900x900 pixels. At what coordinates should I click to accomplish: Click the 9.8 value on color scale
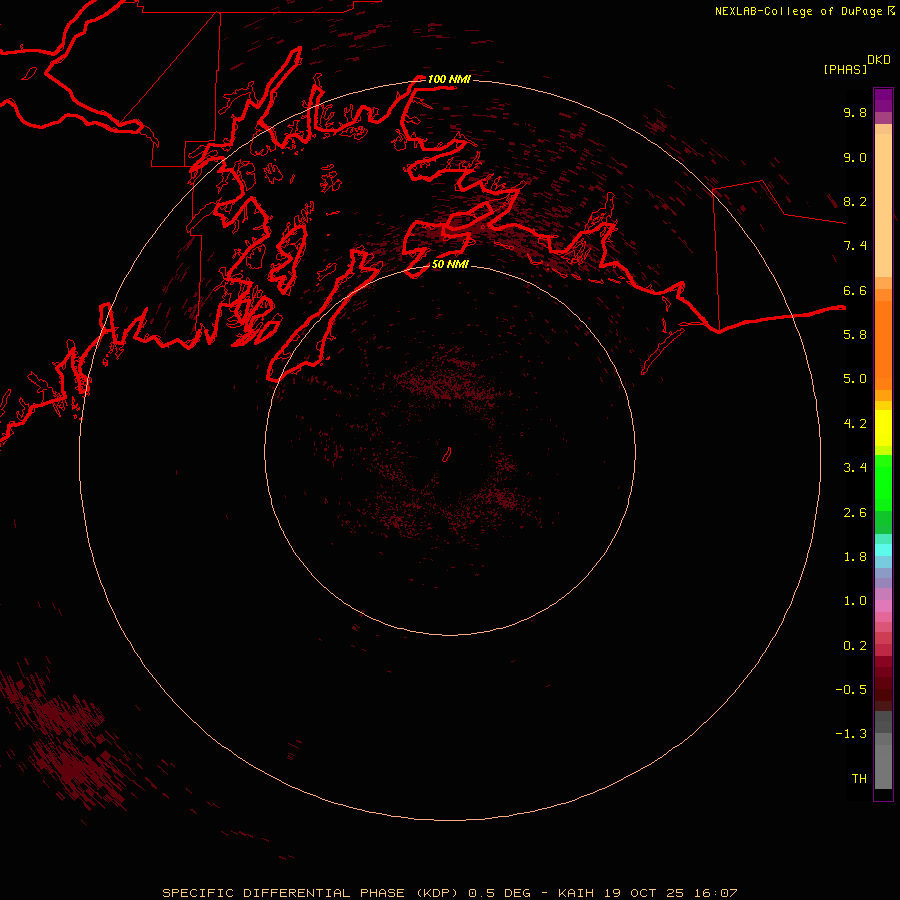click(x=855, y=112)
